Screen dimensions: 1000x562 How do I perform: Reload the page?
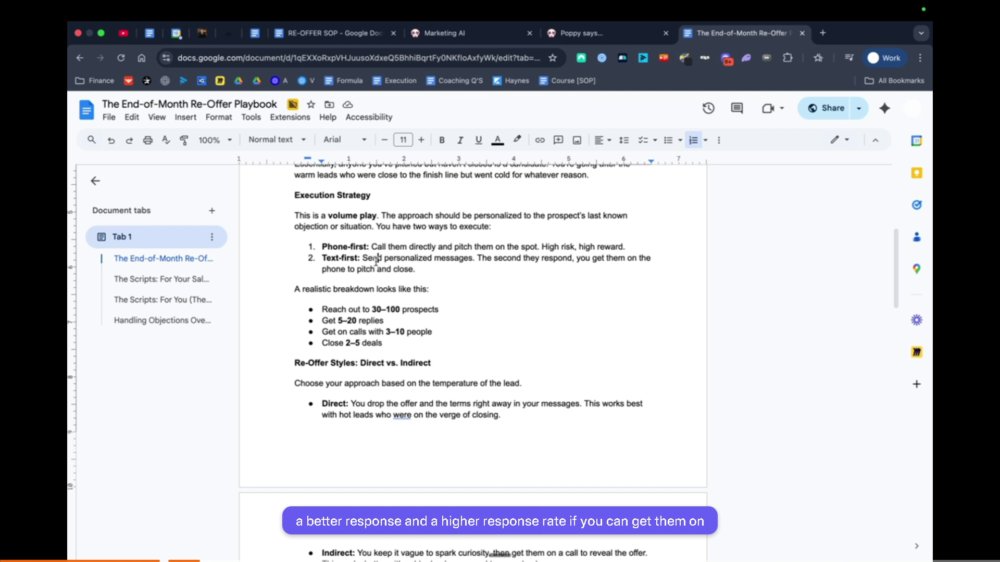coord(121,58)
